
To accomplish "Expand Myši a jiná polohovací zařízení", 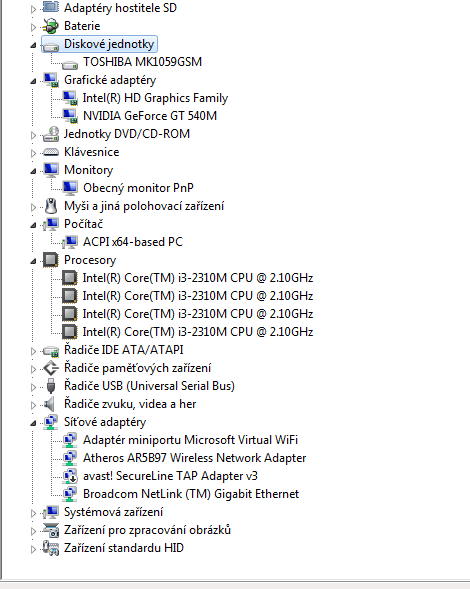I will point(33,207).
